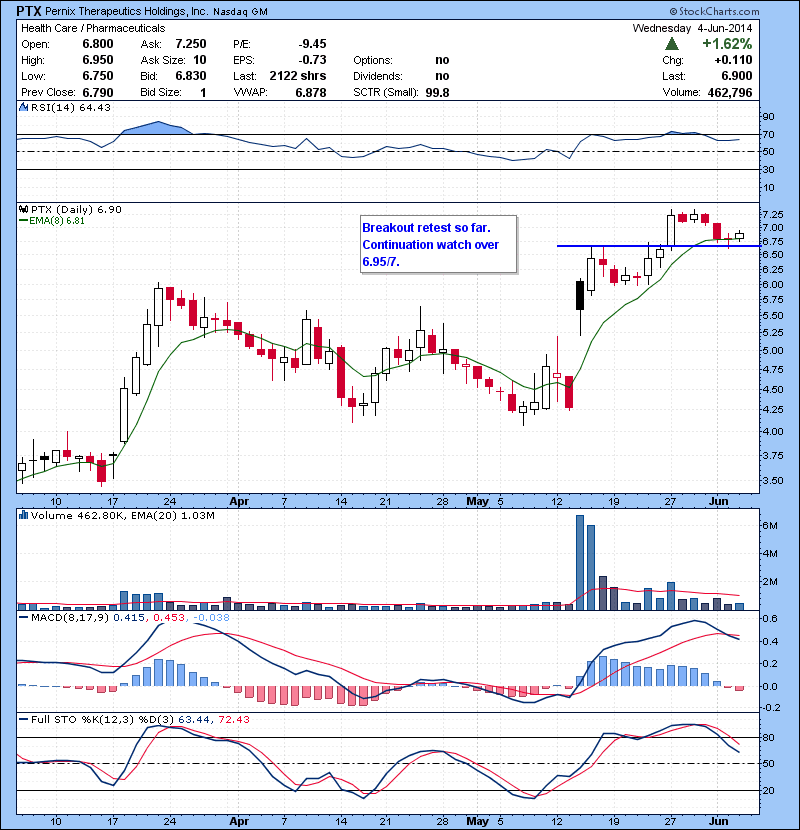Viewport: 800px width, 830px height.
Task: Click Health Care / Pharmaceuticals sector label
Action: (x=93, y=28)
